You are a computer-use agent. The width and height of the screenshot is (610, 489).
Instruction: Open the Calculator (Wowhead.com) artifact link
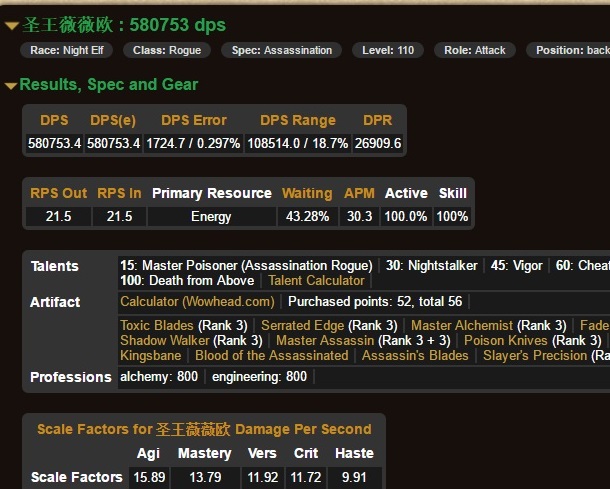click(x=197, y=301)
